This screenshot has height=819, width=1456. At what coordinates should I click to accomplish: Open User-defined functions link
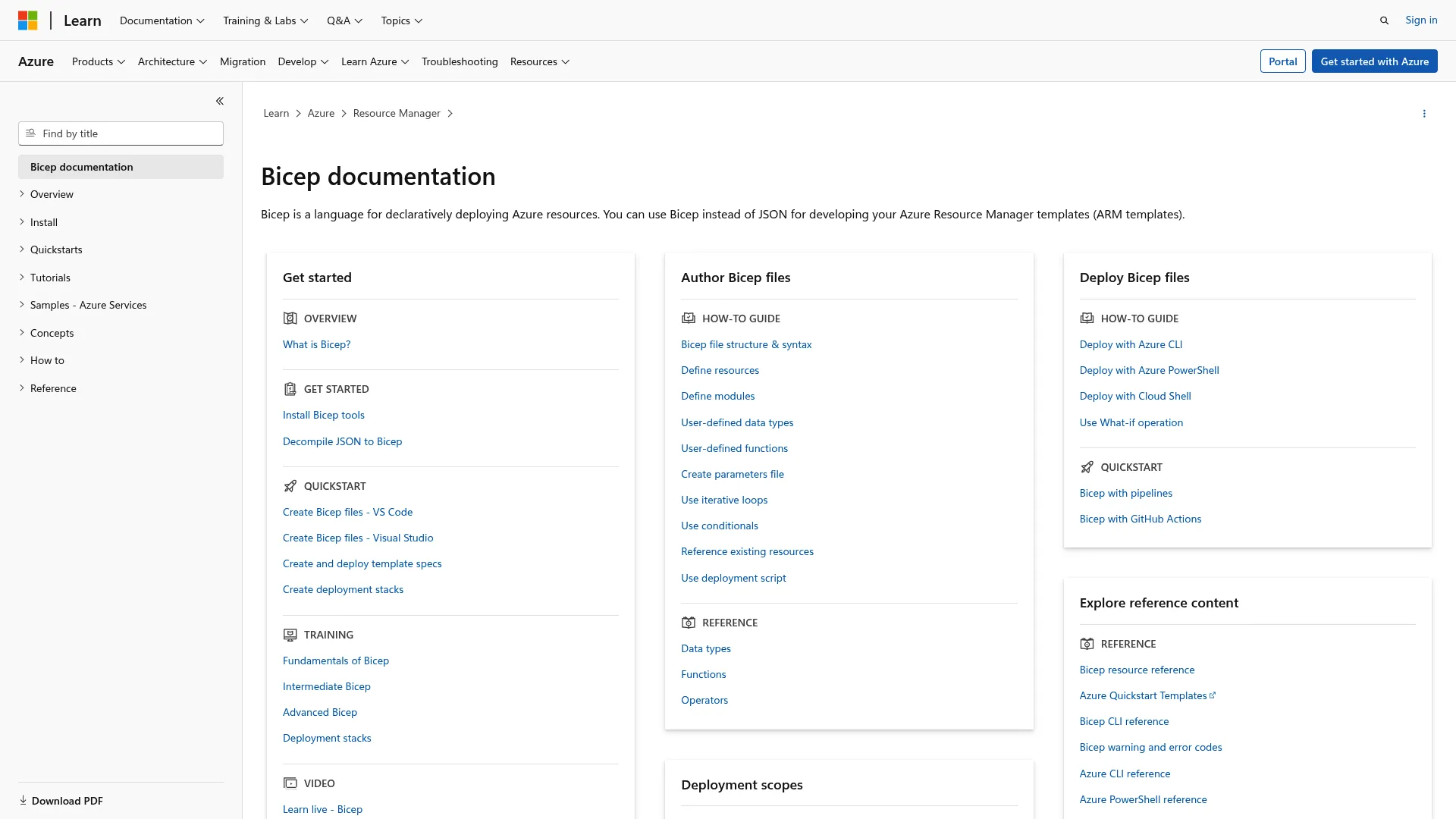coord(734,448)
